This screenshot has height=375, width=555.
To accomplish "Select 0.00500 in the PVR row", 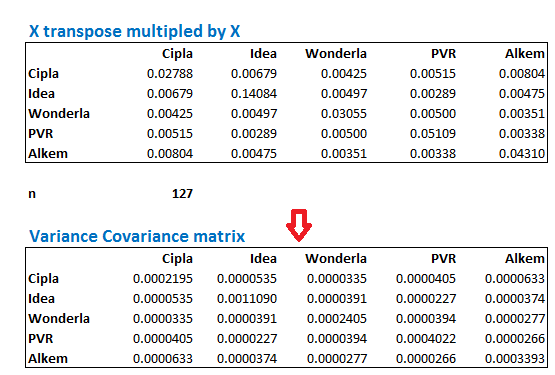I will coord(344,134).
